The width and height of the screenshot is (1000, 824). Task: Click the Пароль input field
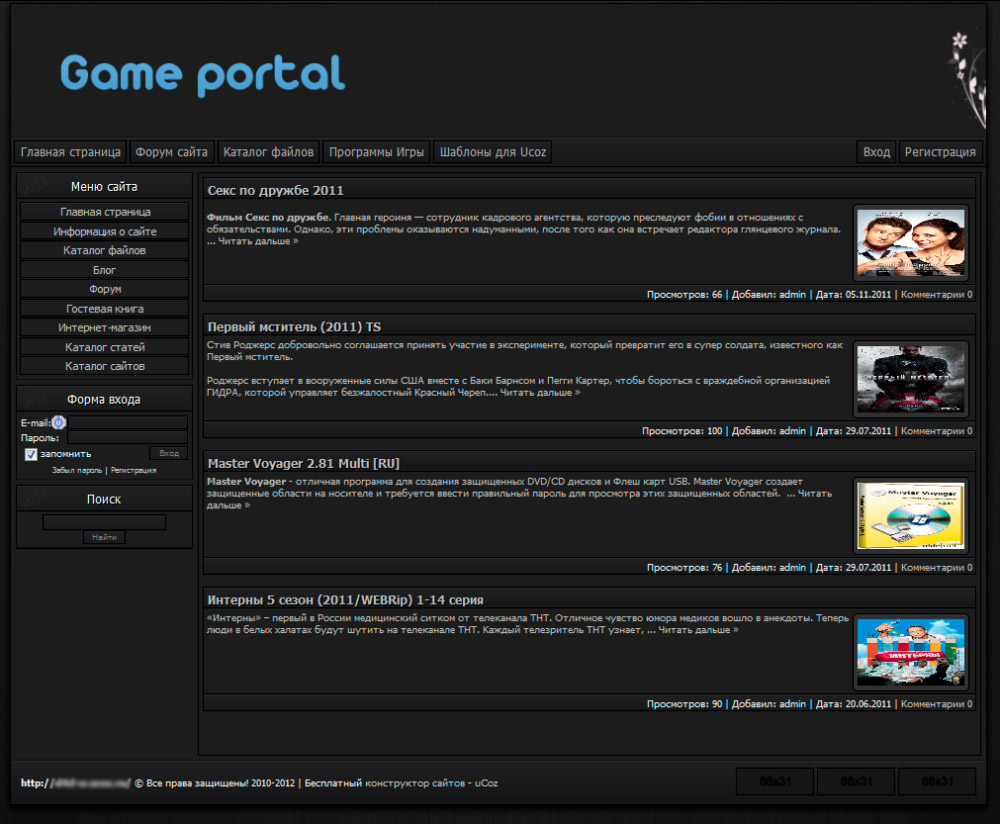(127, 438)
